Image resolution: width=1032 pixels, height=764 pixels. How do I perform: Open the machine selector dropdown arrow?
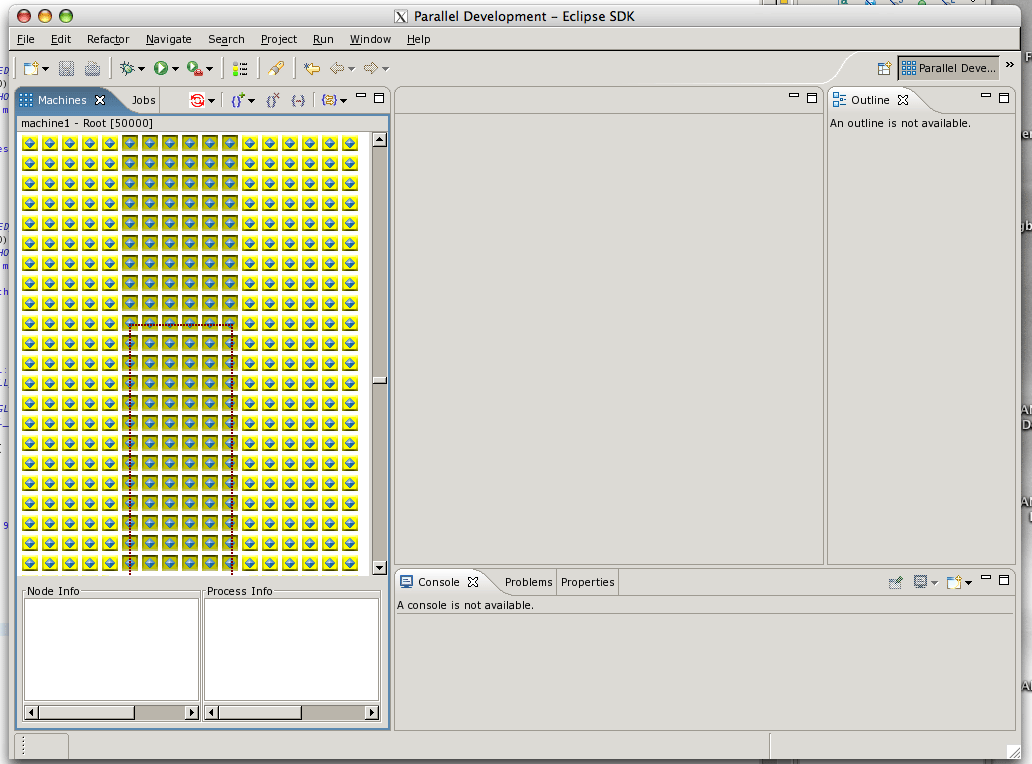211,101
